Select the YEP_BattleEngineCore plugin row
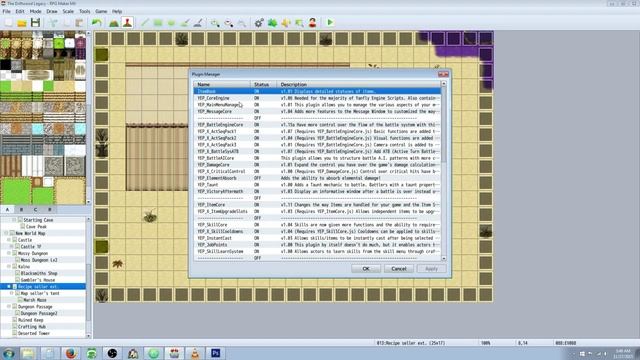This screenshot has height=360, width=640. tap(317, 125)
